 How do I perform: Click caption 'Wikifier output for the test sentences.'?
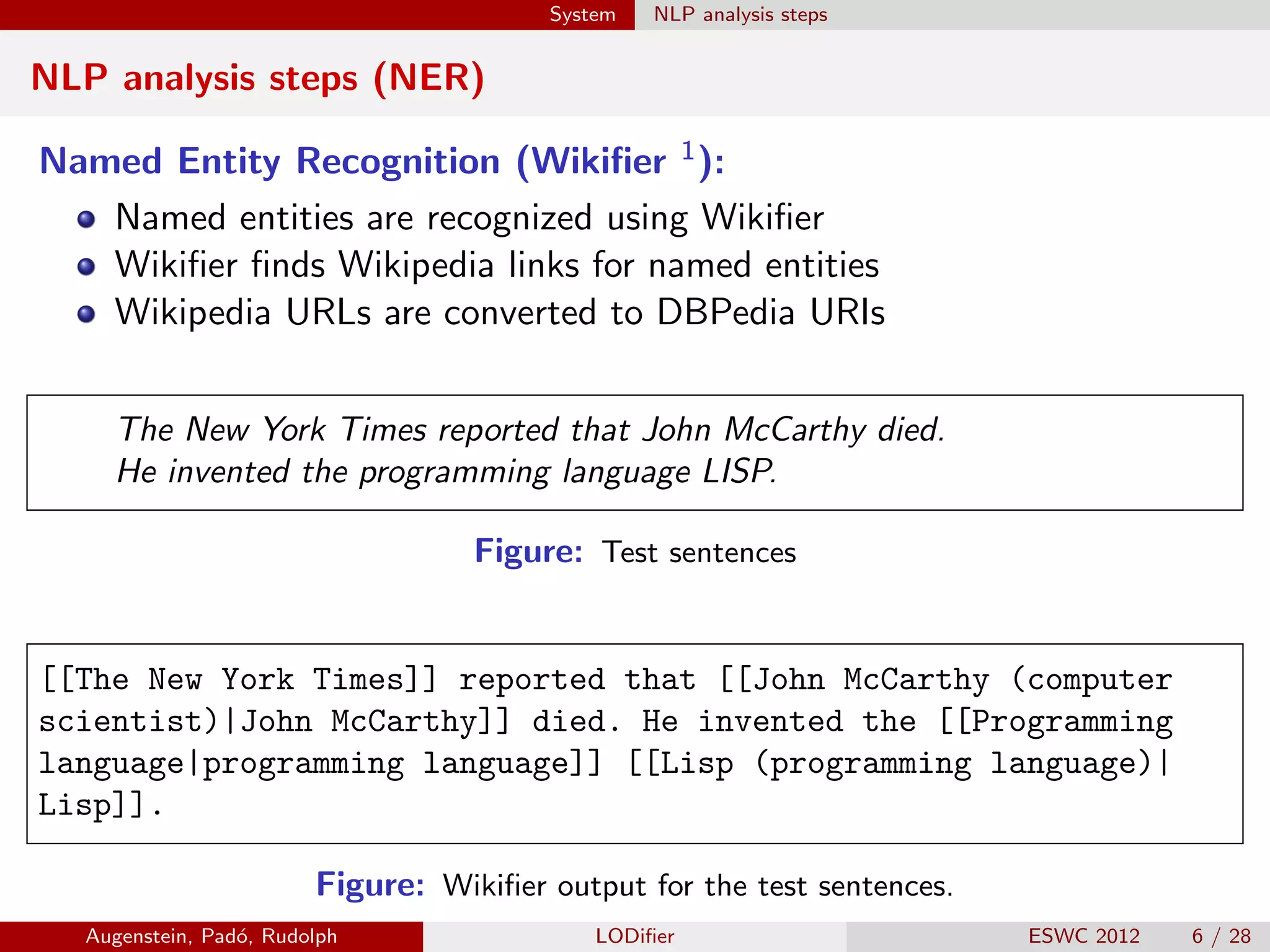point(698,885)
